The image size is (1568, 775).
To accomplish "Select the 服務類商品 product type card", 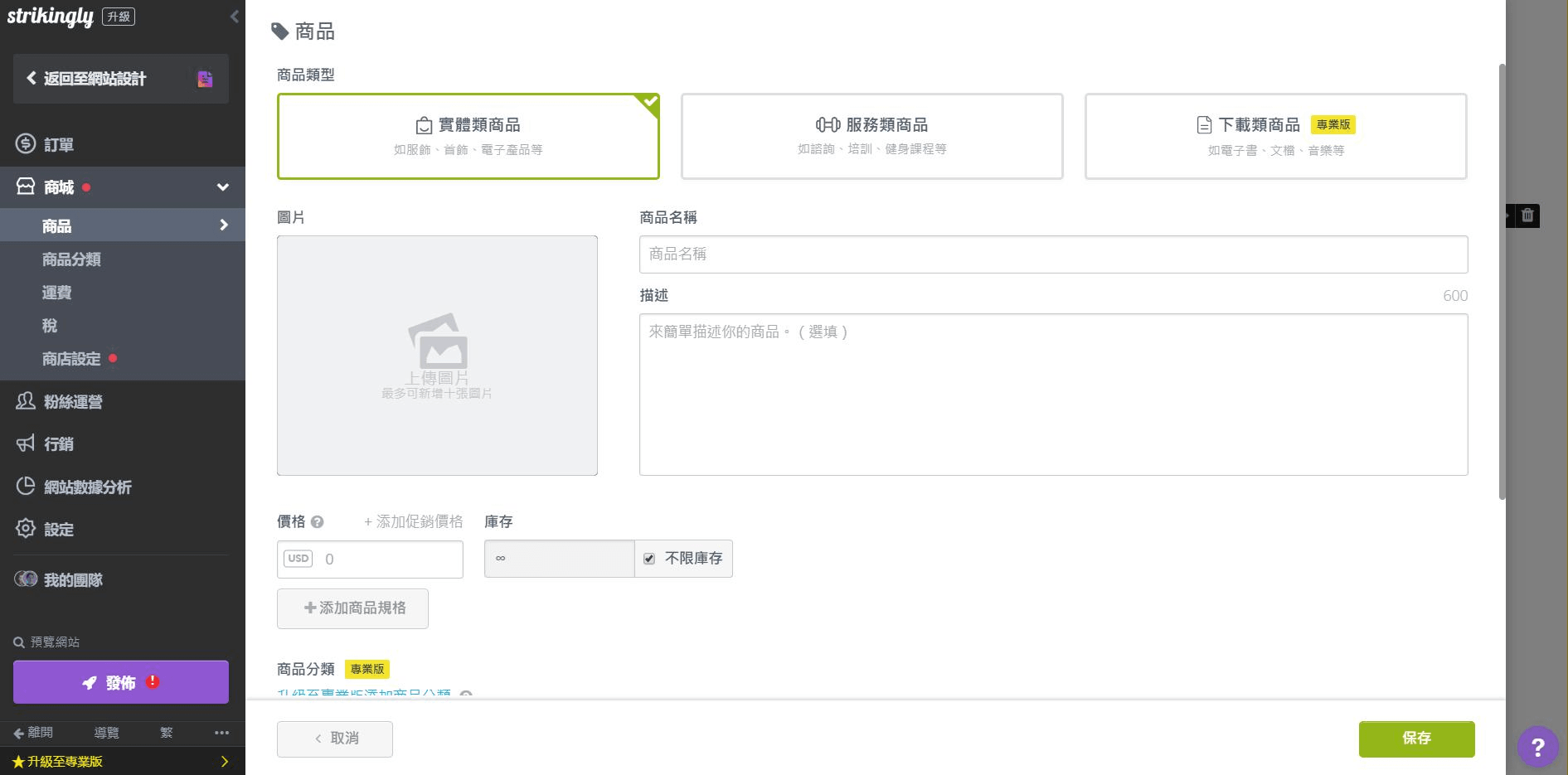I will tap(871, 136).
